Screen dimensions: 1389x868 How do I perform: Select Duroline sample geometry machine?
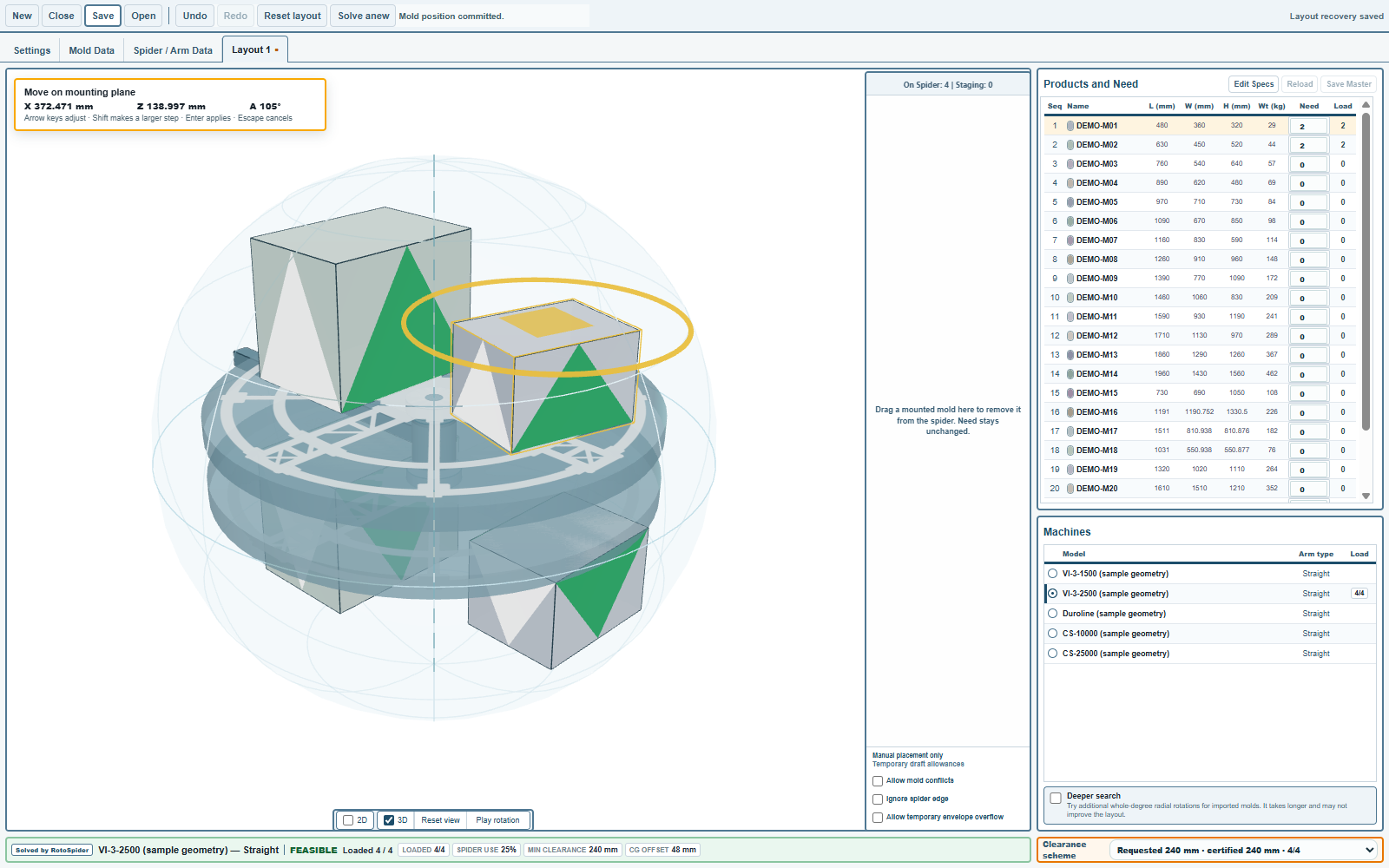(x=1053, y=614)
